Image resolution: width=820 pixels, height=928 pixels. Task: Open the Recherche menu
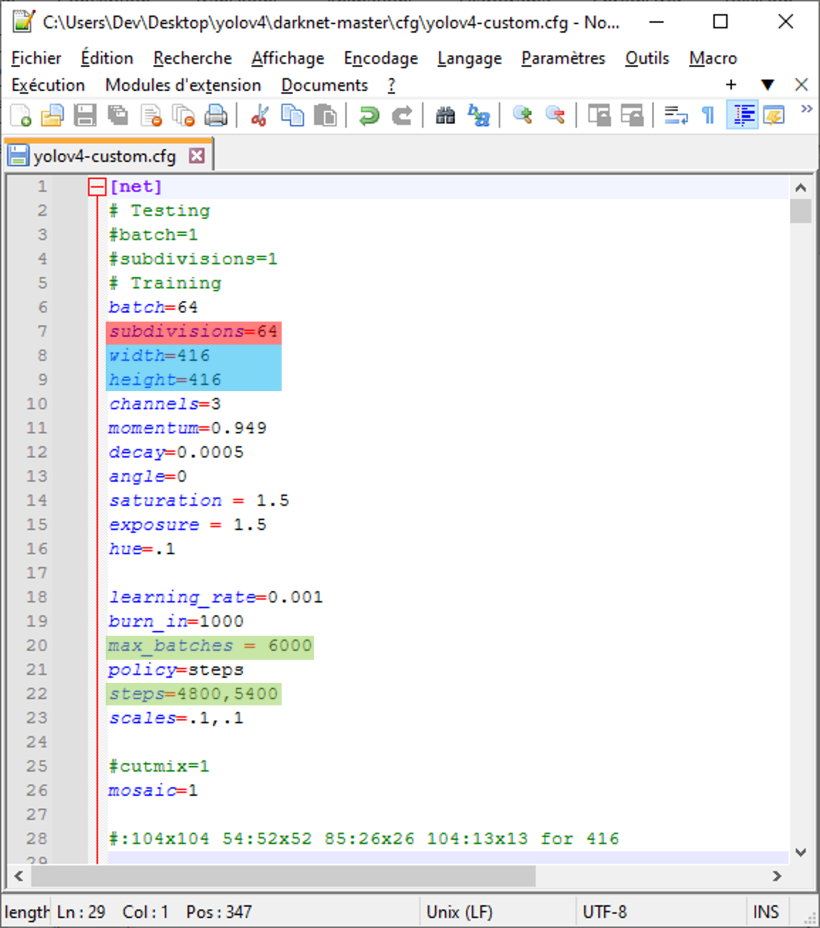192,58
